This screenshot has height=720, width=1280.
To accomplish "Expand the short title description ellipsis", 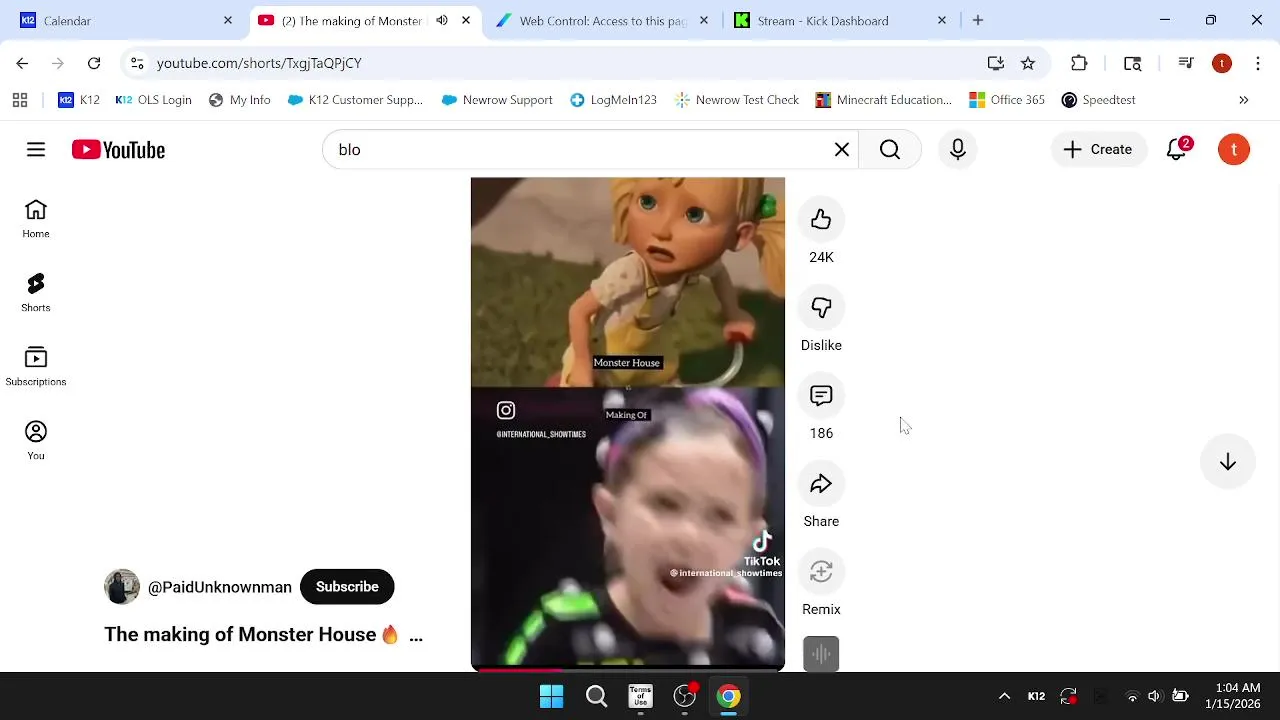I will 416,635.
